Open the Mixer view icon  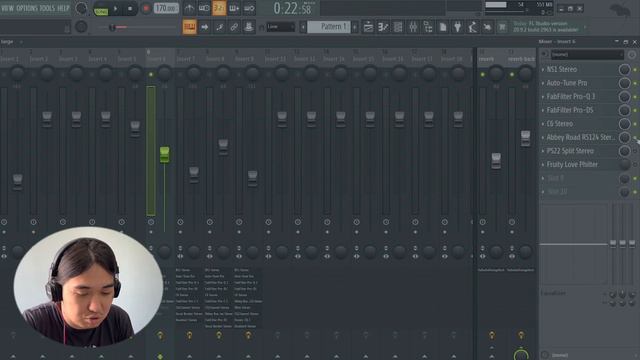pos(413,27)
